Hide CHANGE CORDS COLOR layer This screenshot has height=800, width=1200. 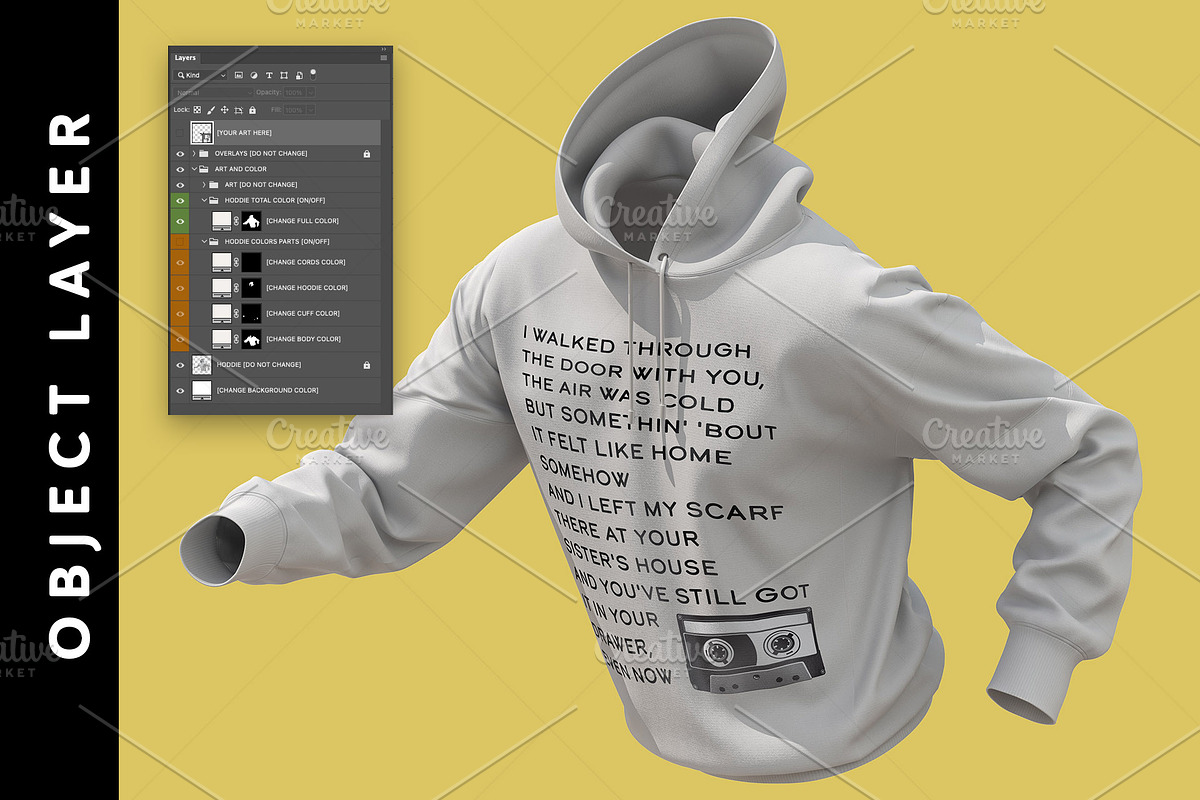coord(180,262)
